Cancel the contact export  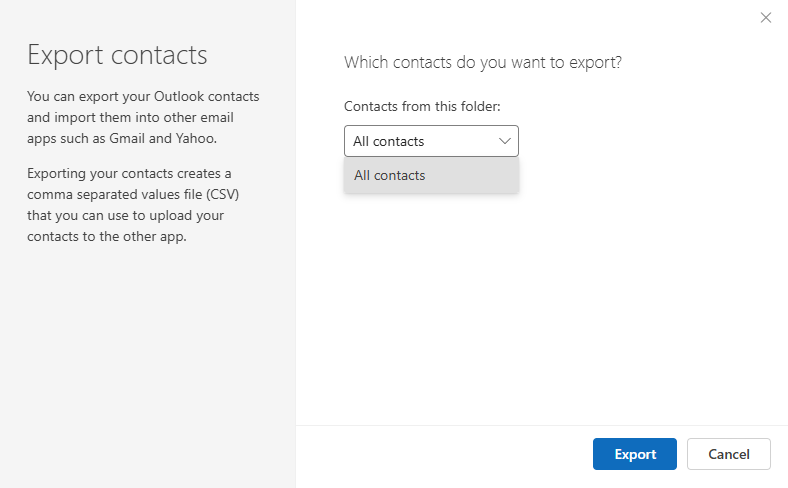728,454
